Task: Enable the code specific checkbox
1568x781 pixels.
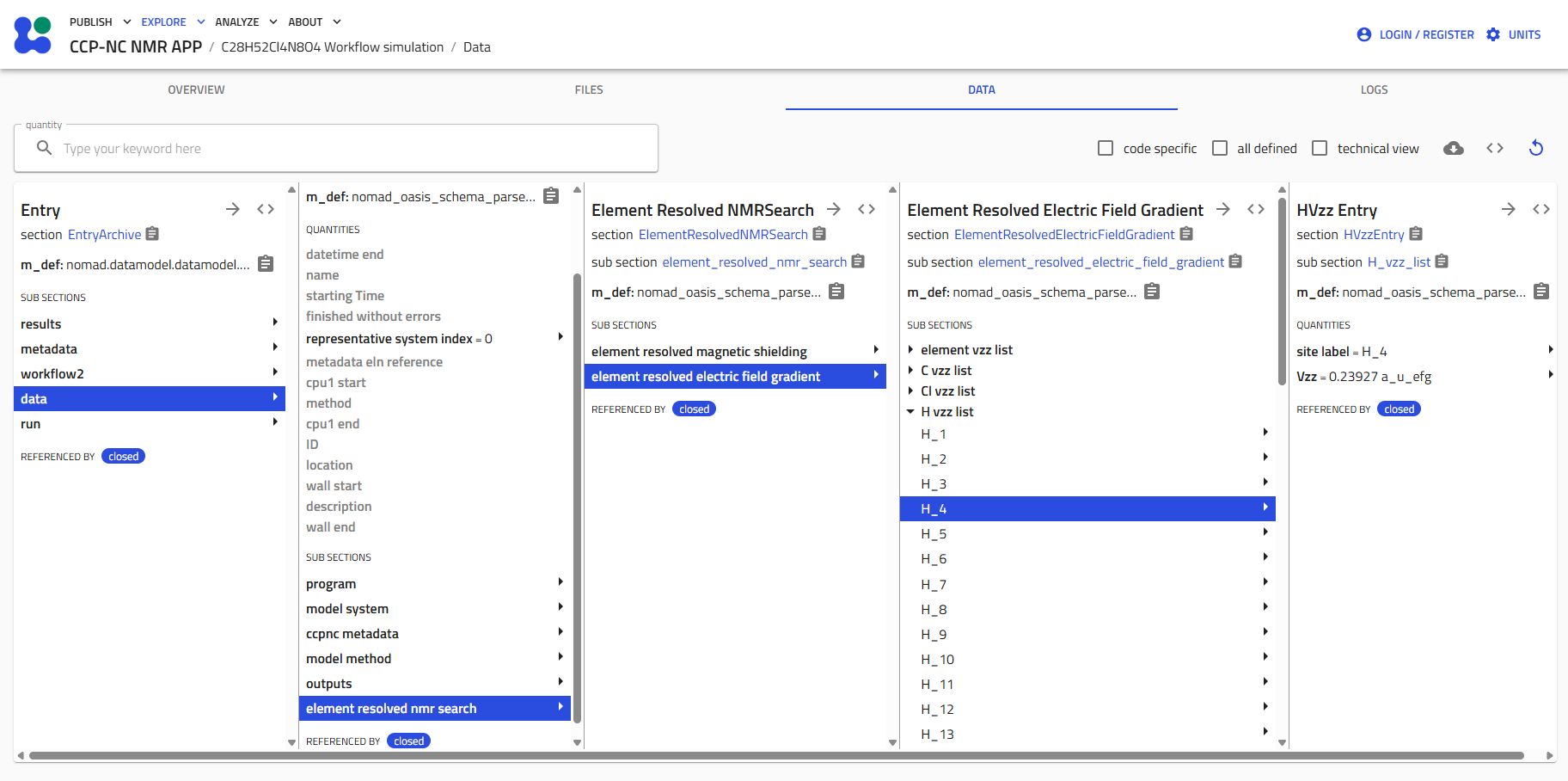Action: (1106, 148)
